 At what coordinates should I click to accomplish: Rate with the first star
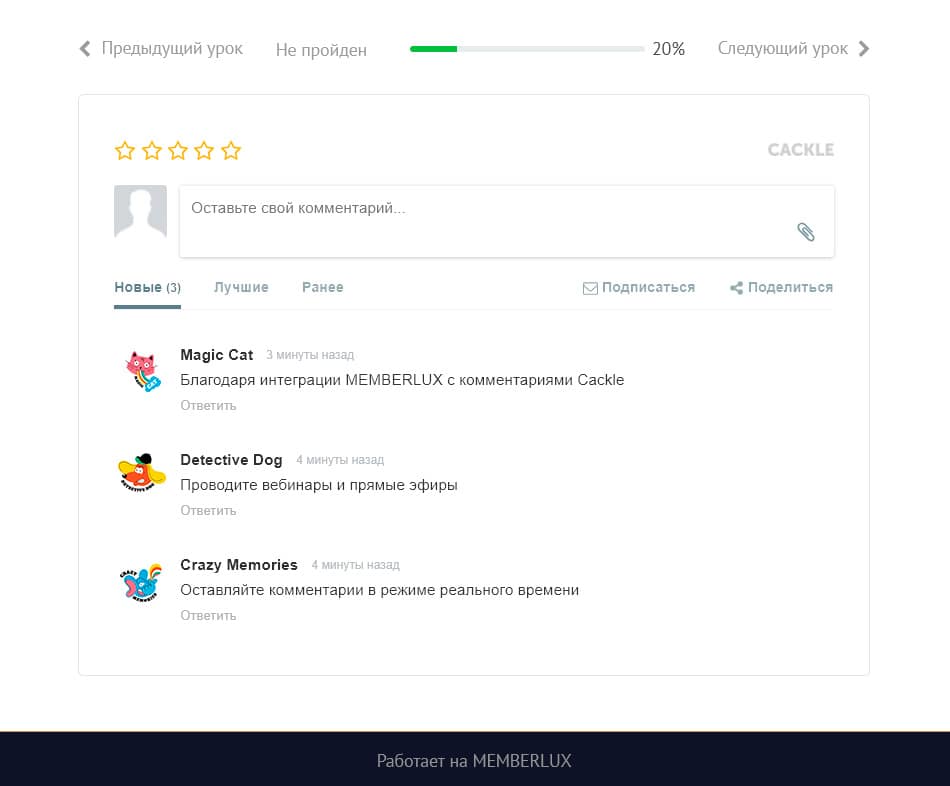click(x=125, y=150)
